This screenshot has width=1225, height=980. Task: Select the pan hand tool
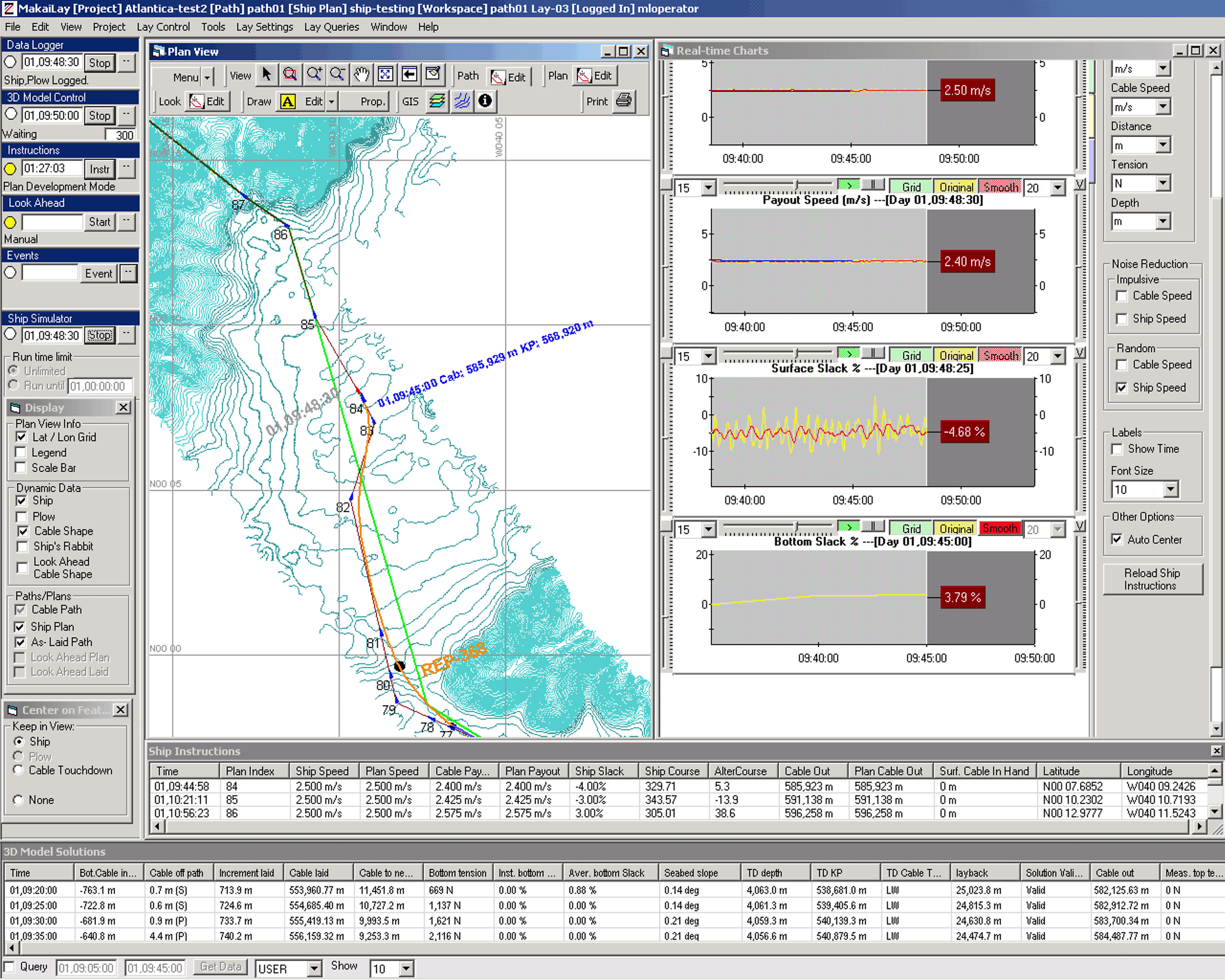coord(361,75)
